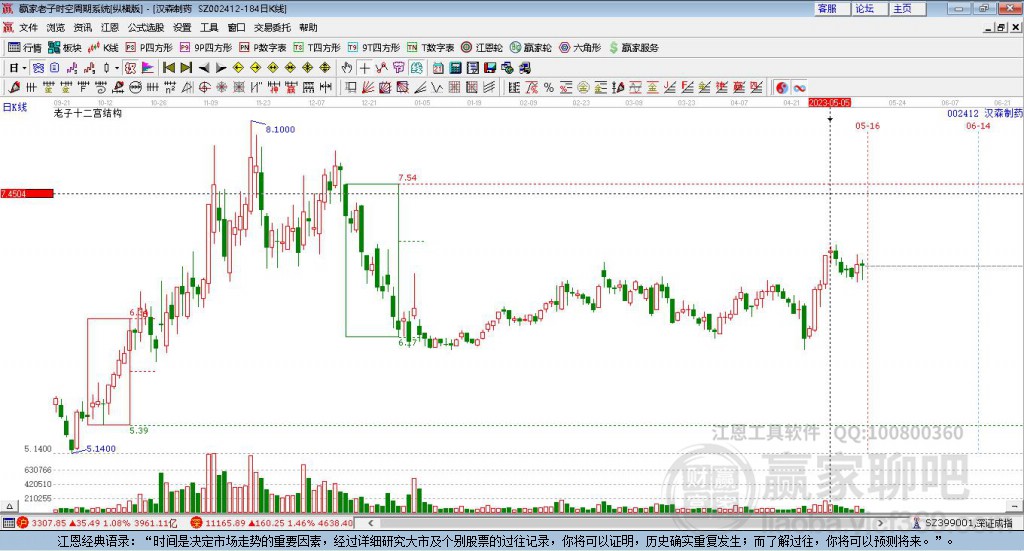Open the 帮助 menu
1024x551 pixels.
click(308, 27)
